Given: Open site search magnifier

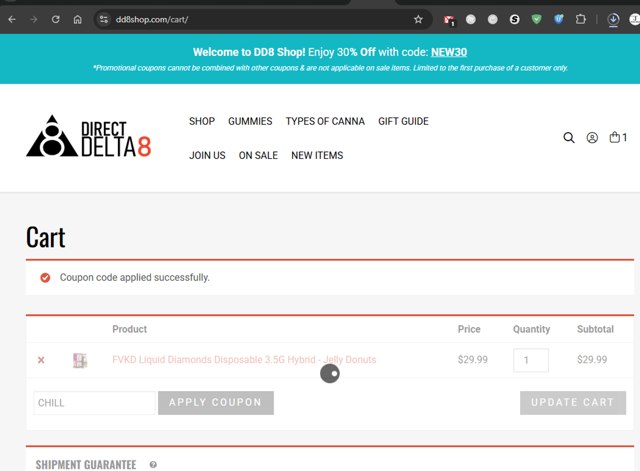Looking at the screenshot, I should (x=569, y=138).
